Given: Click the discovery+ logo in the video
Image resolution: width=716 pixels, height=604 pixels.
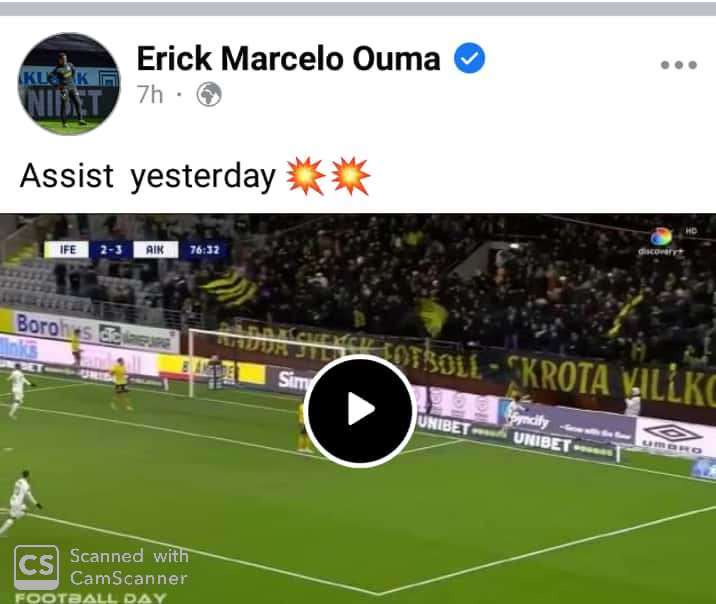Looking at the screenshot, I should (661, 242).
